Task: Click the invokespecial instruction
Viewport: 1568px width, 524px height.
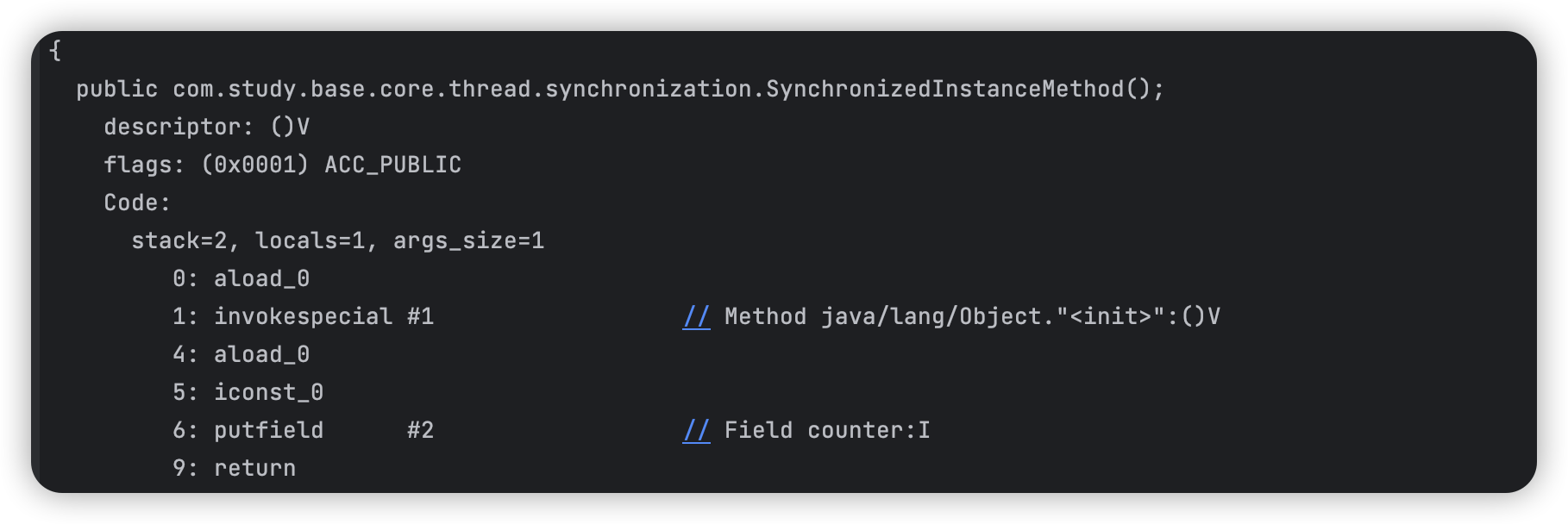Action: (x=303, y=316)
